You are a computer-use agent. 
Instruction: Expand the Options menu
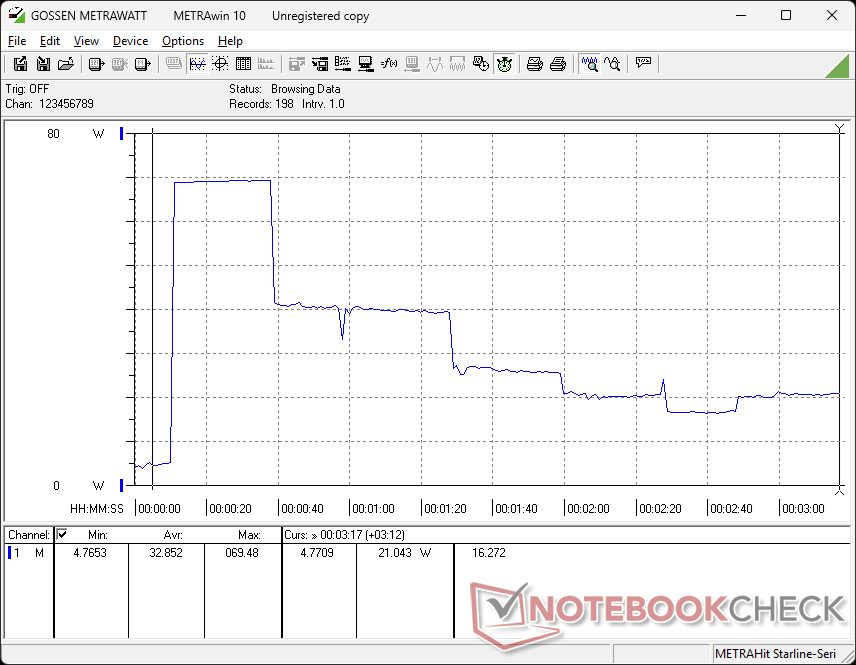pos(183,41)
